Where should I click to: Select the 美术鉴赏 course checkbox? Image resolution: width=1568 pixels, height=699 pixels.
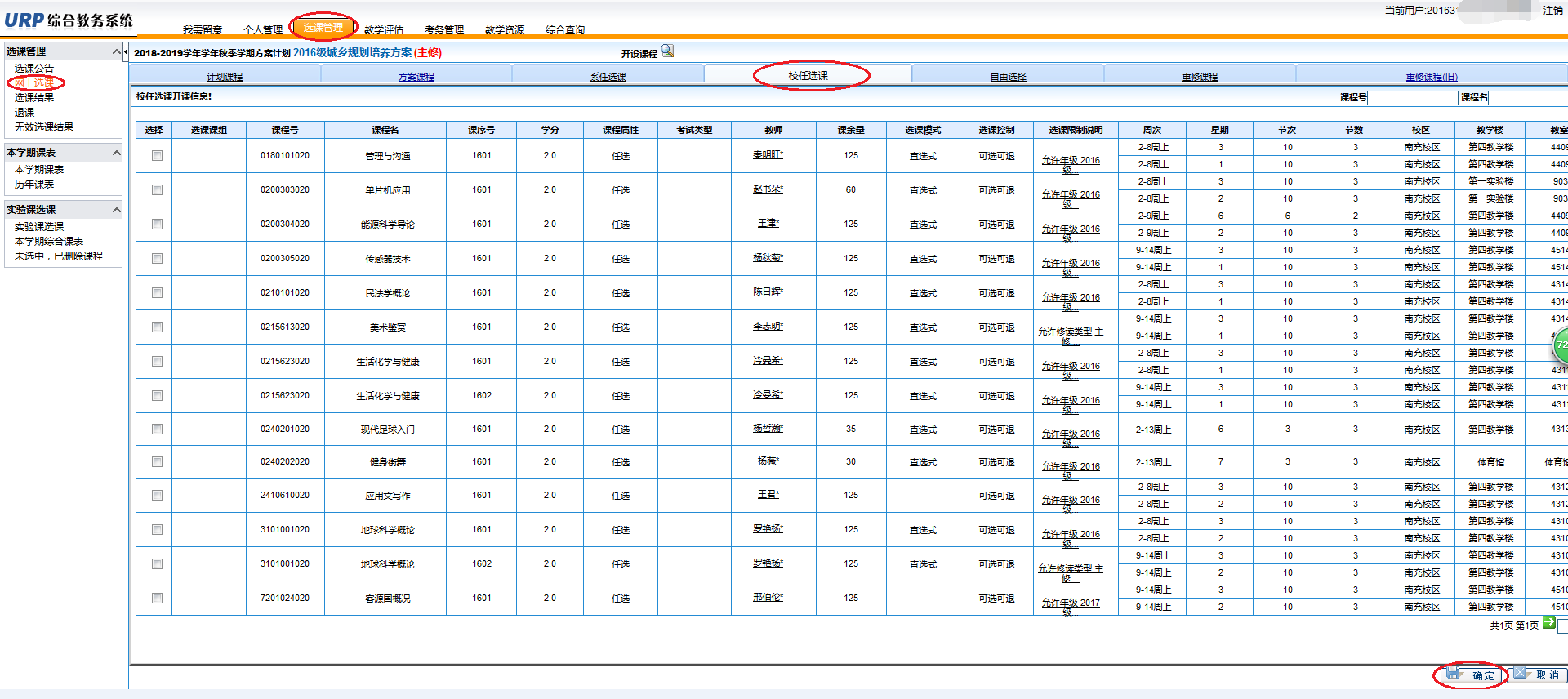157,327
